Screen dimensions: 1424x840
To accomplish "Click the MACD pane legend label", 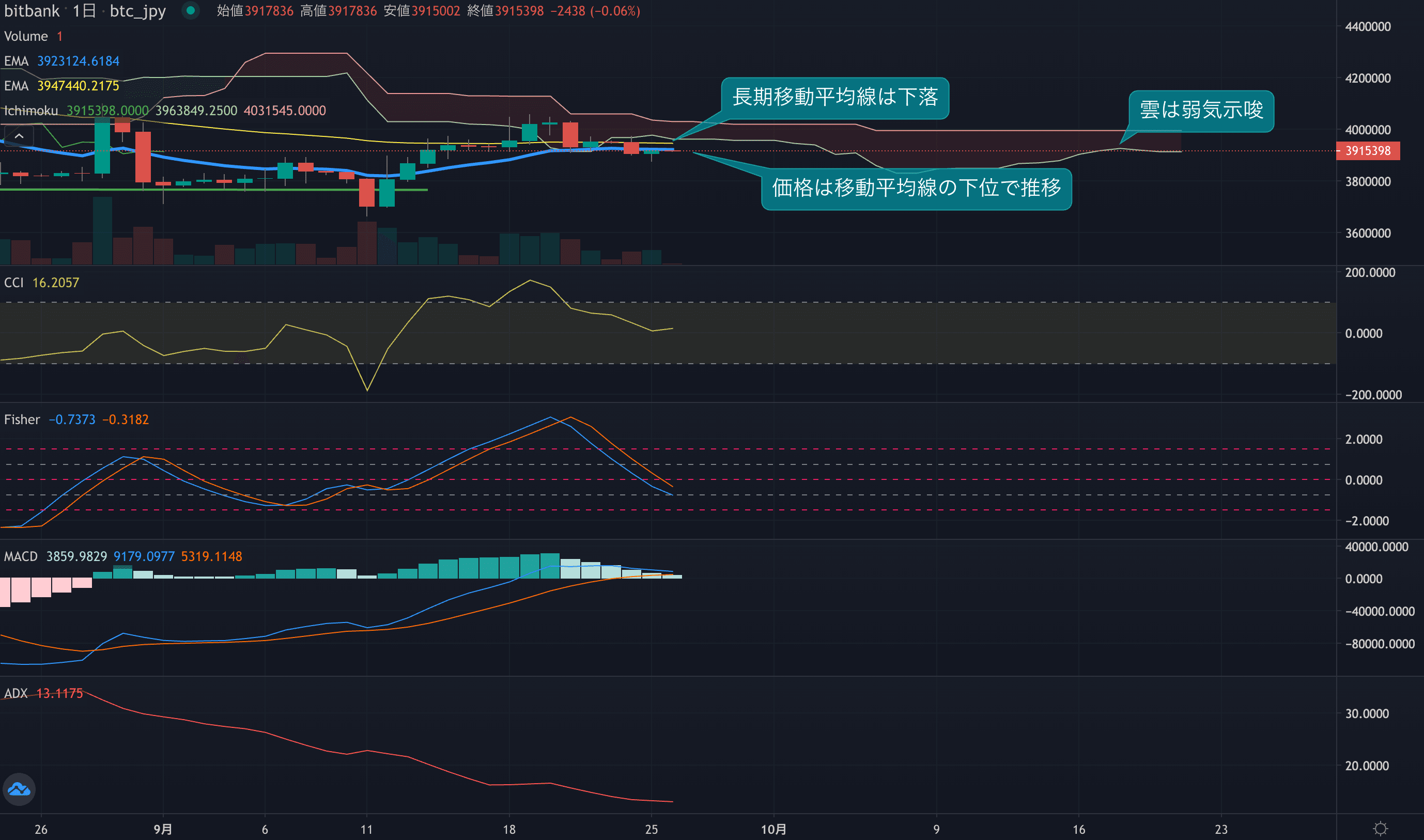I will pos(21,556).
